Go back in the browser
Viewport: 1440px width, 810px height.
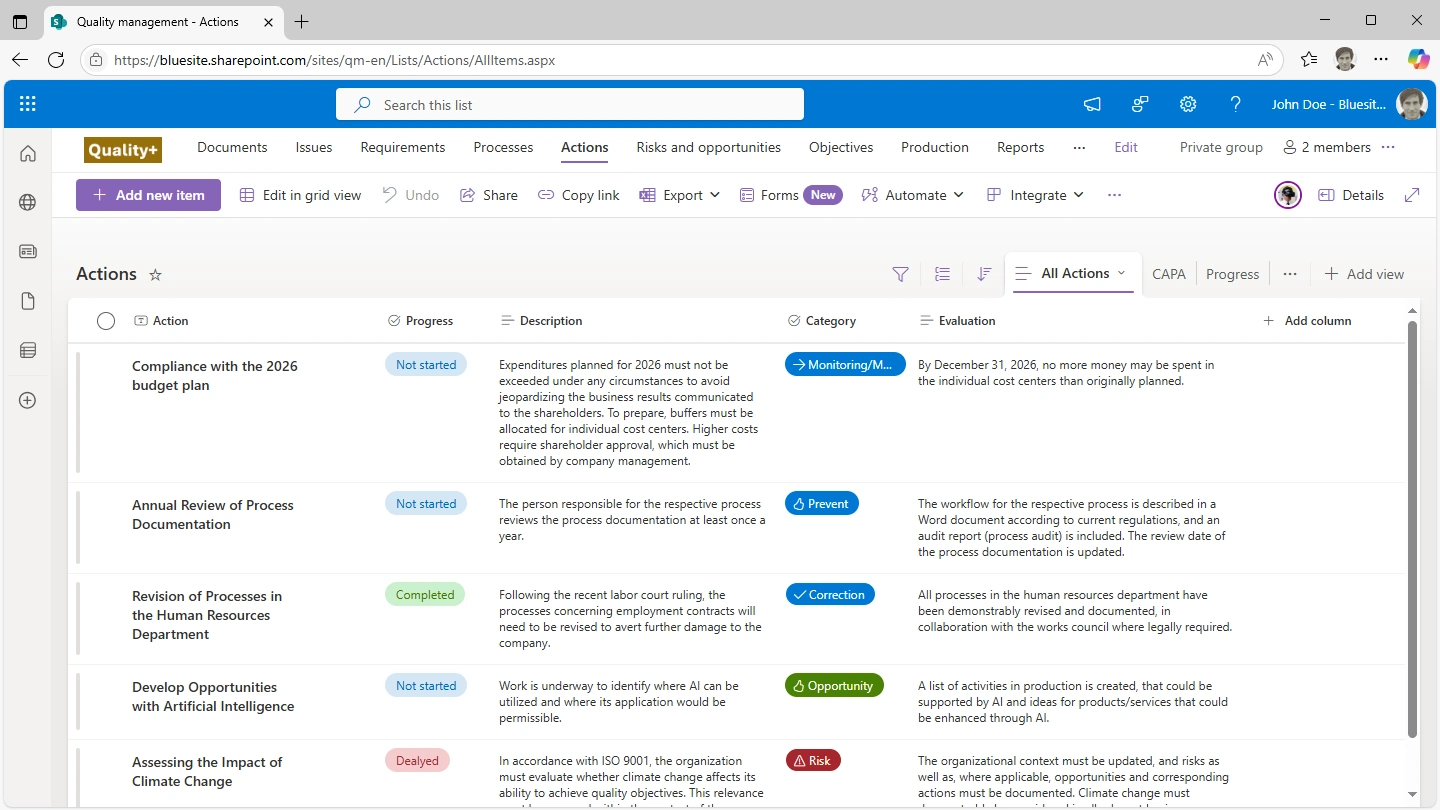click(x=20, y=60)
